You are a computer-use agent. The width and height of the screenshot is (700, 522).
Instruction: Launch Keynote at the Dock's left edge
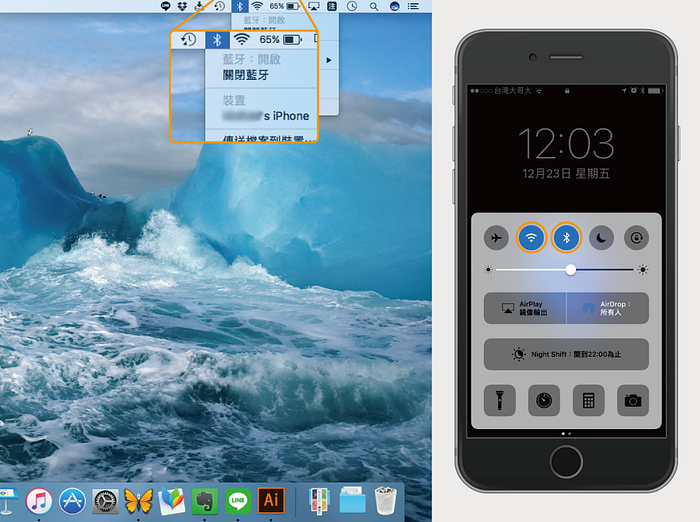[x=8, y=501]
